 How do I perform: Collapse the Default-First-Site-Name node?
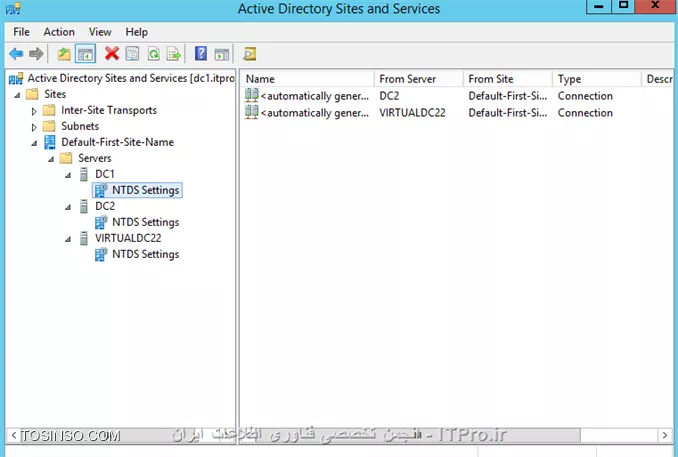click(34, 143)
